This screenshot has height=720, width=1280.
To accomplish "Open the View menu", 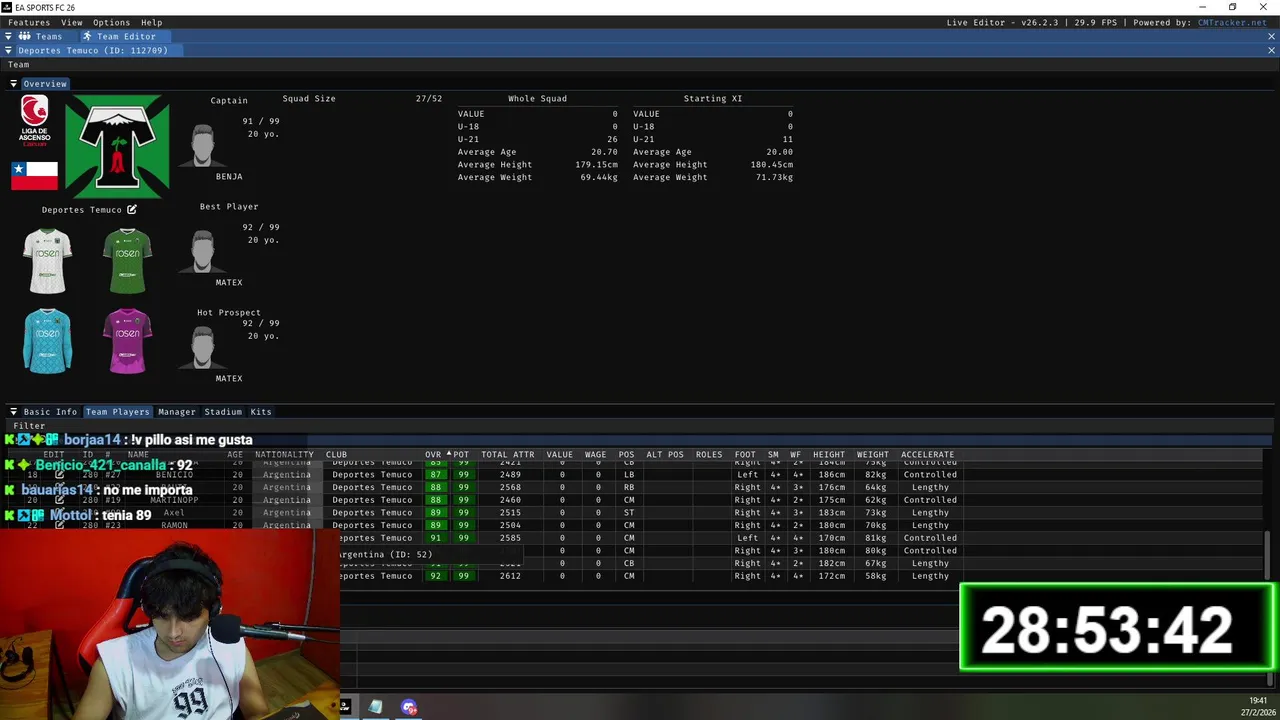I will [x=72, y=22].
